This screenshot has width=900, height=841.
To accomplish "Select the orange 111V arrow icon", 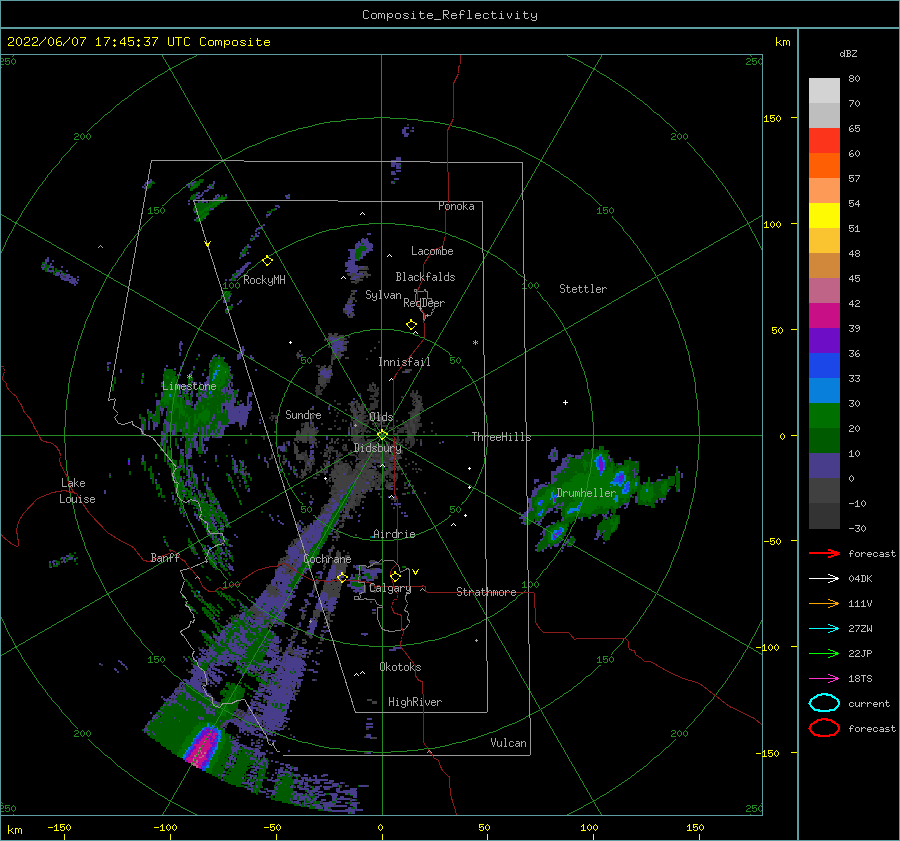I will (x=824, y=603).
